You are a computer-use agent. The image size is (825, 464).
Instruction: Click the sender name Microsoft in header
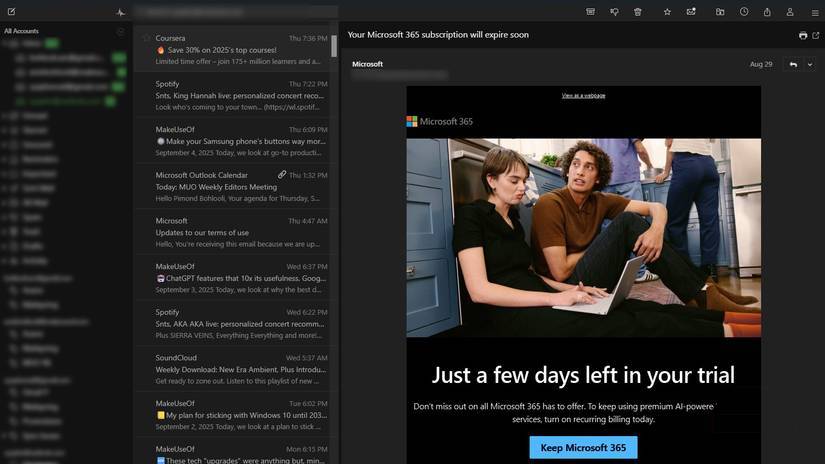click(x=367, y=64)
